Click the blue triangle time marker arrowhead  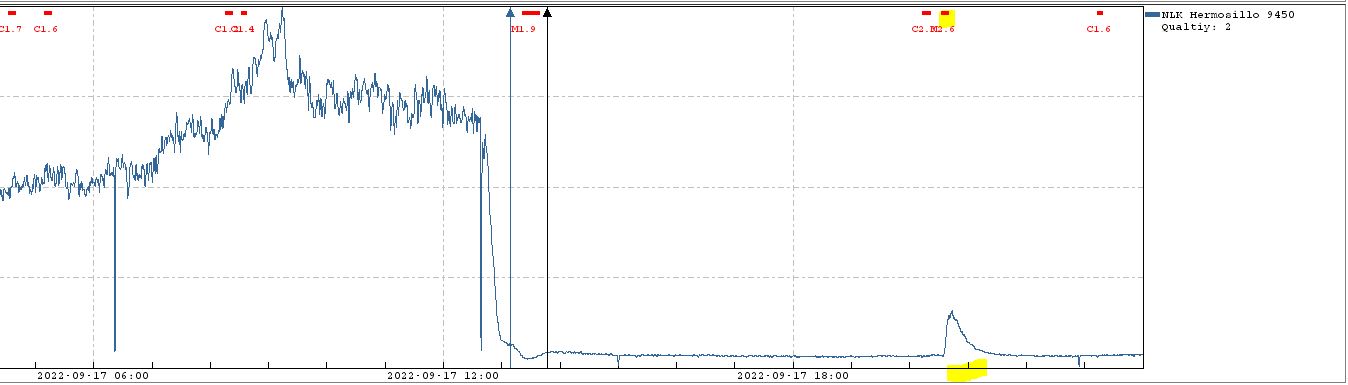[x=510, y=13]
